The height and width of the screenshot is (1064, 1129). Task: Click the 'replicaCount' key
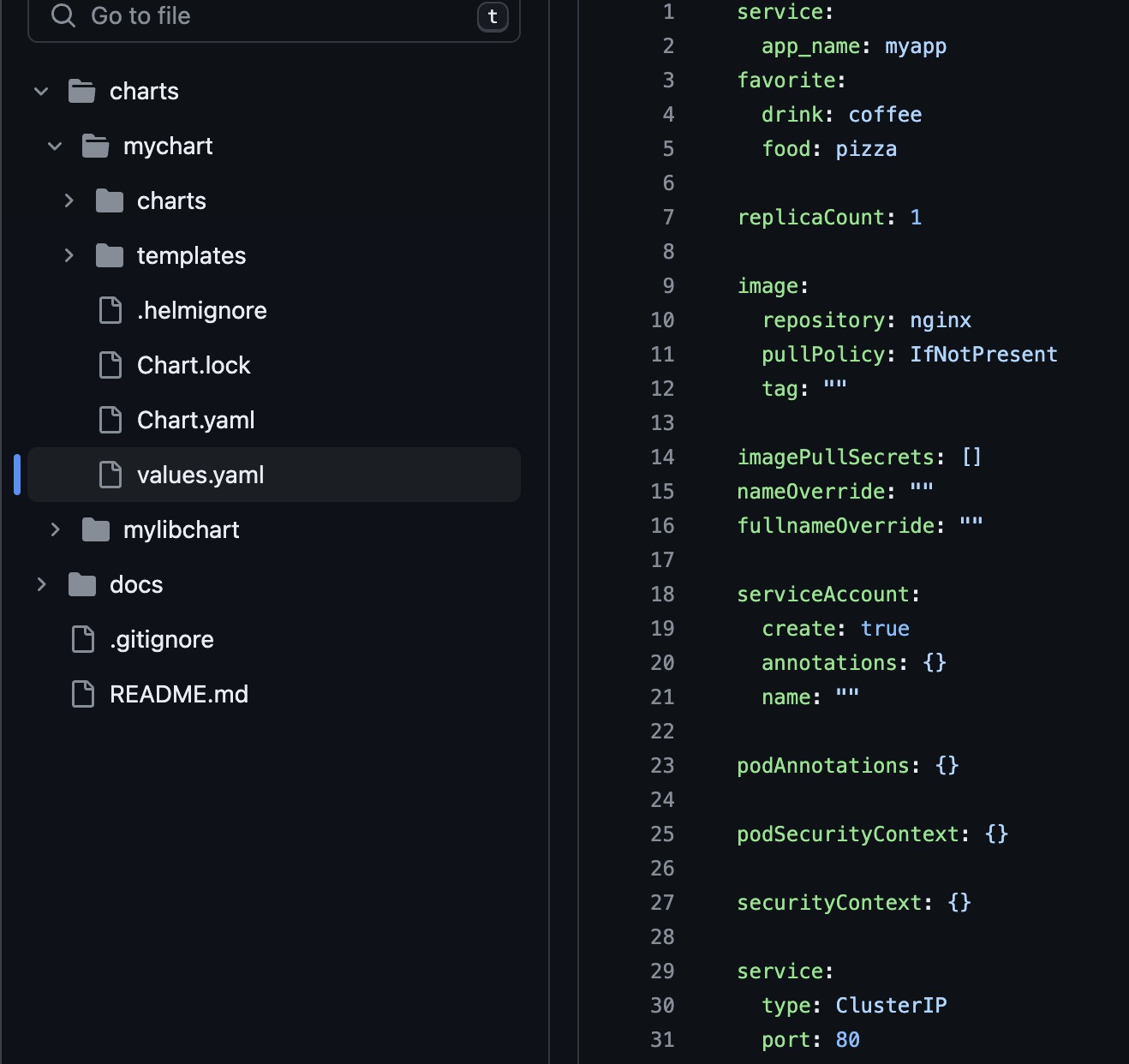click(811, 218)
